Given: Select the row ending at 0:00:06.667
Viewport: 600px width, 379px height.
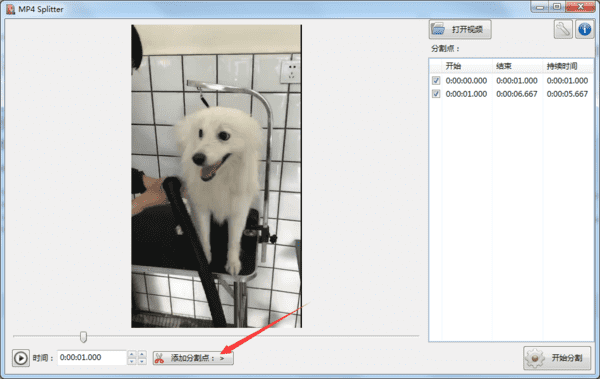Looking at the screenshot, I should point(512,94).
